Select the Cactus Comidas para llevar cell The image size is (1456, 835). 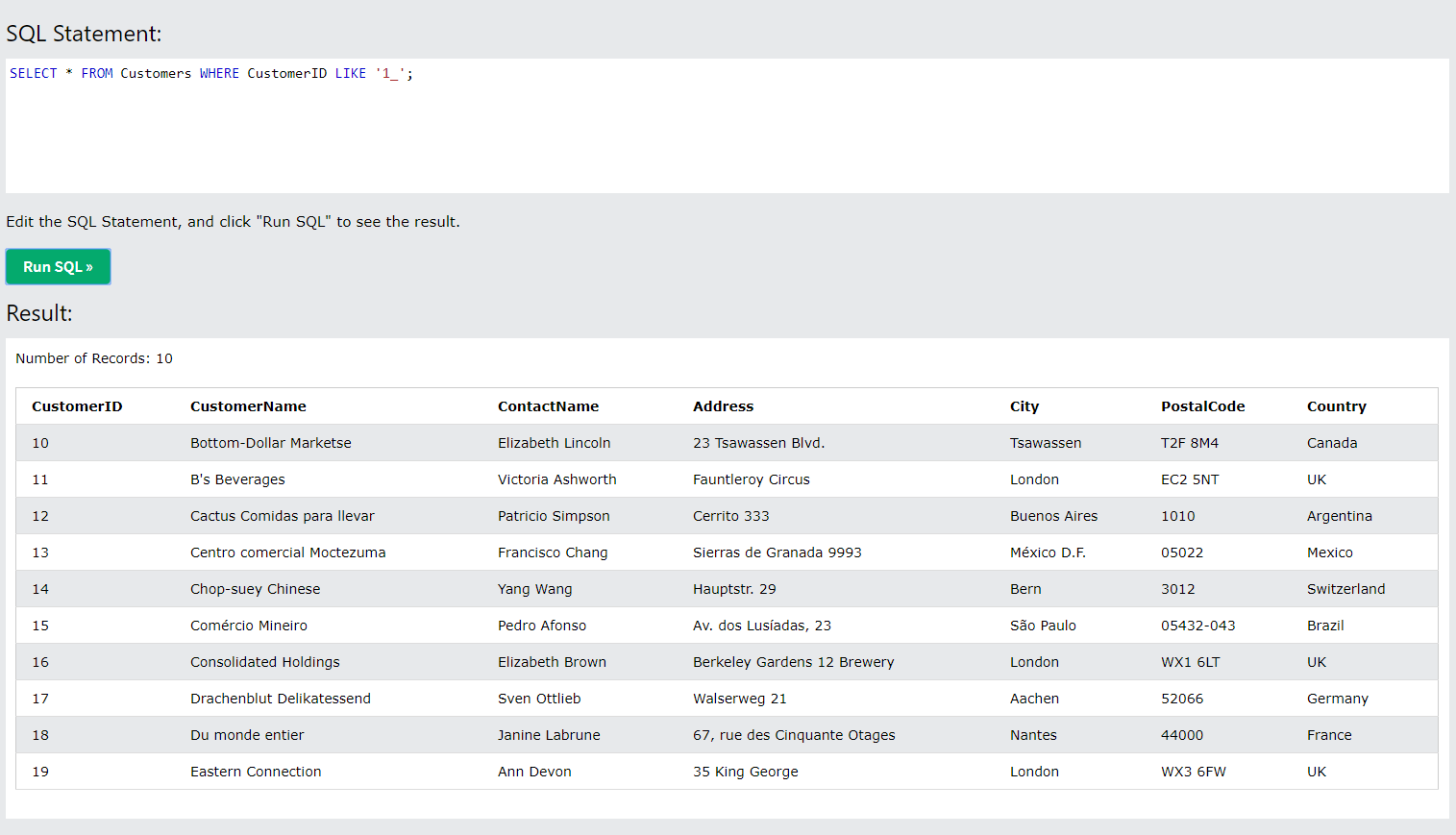tap(283, 516)
